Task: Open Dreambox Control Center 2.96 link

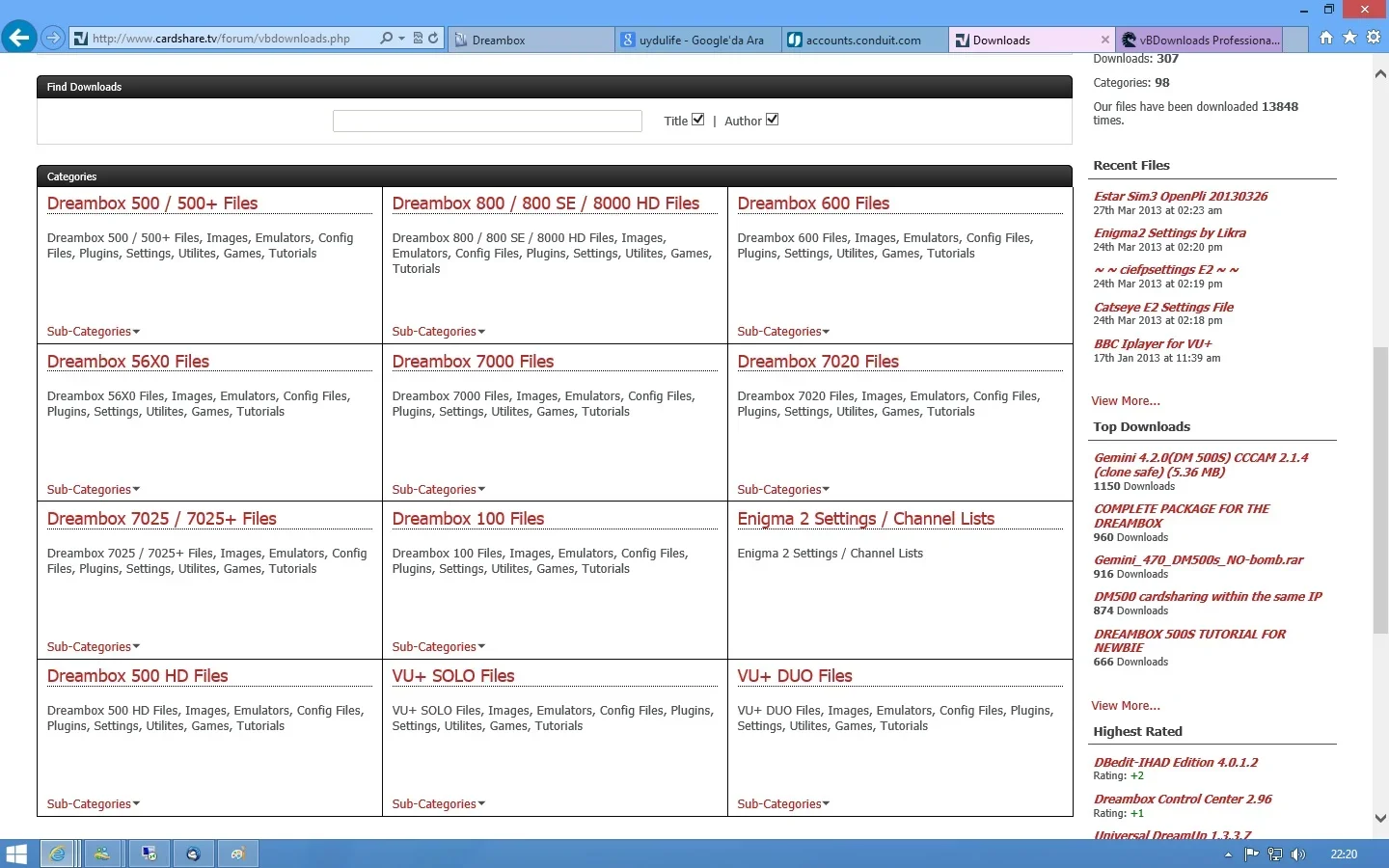Action: [x=1183, y=800]
